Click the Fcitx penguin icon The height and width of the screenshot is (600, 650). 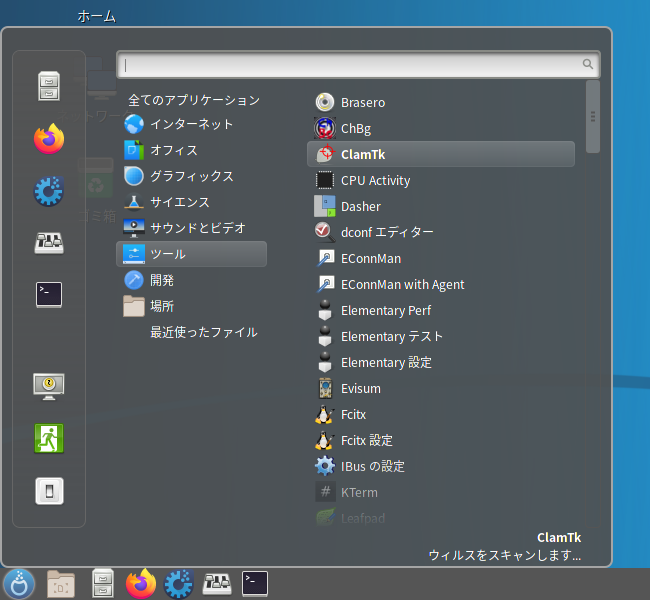(324, 415)
